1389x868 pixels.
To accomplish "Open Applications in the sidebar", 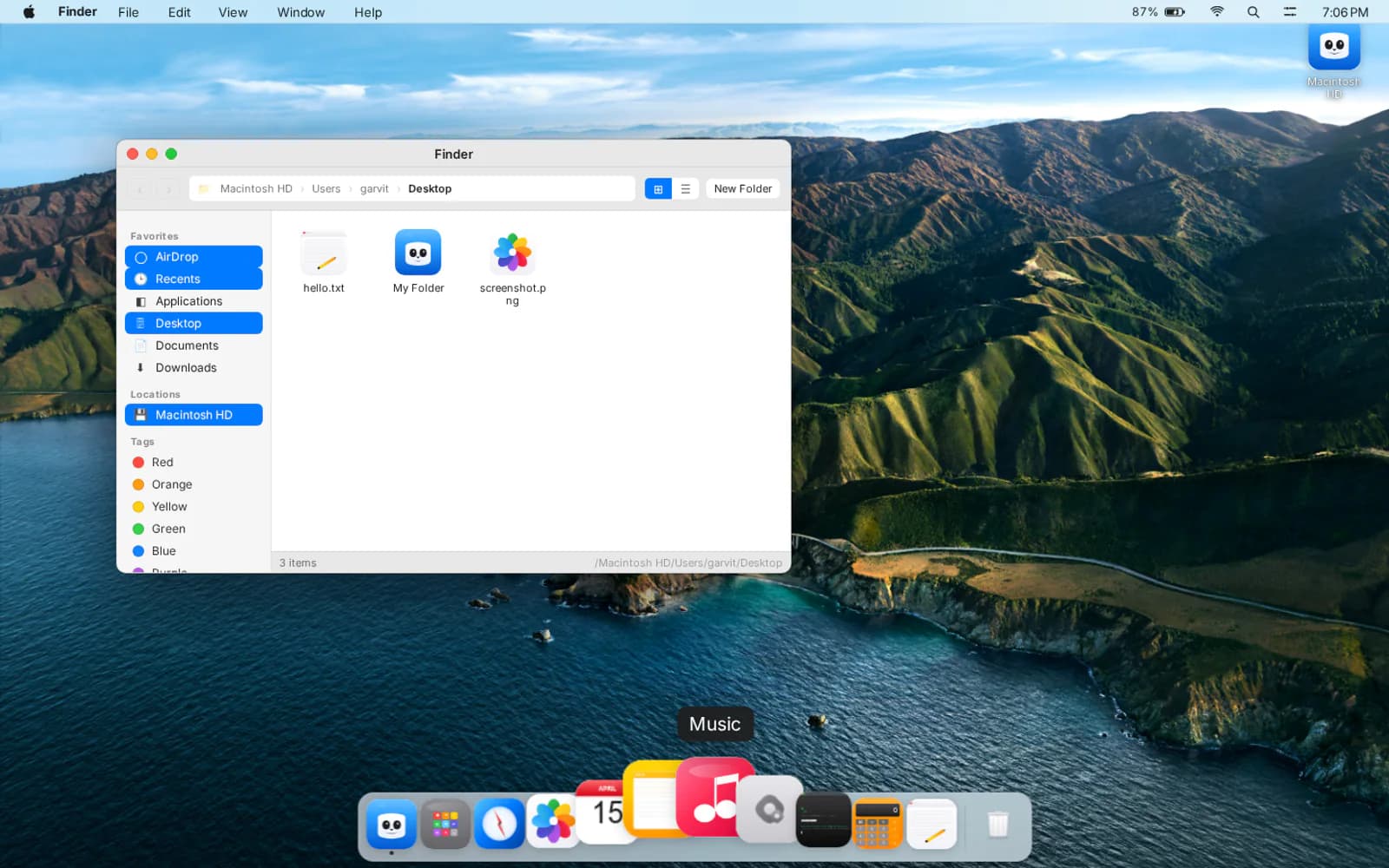I will (x=194, y=301).
